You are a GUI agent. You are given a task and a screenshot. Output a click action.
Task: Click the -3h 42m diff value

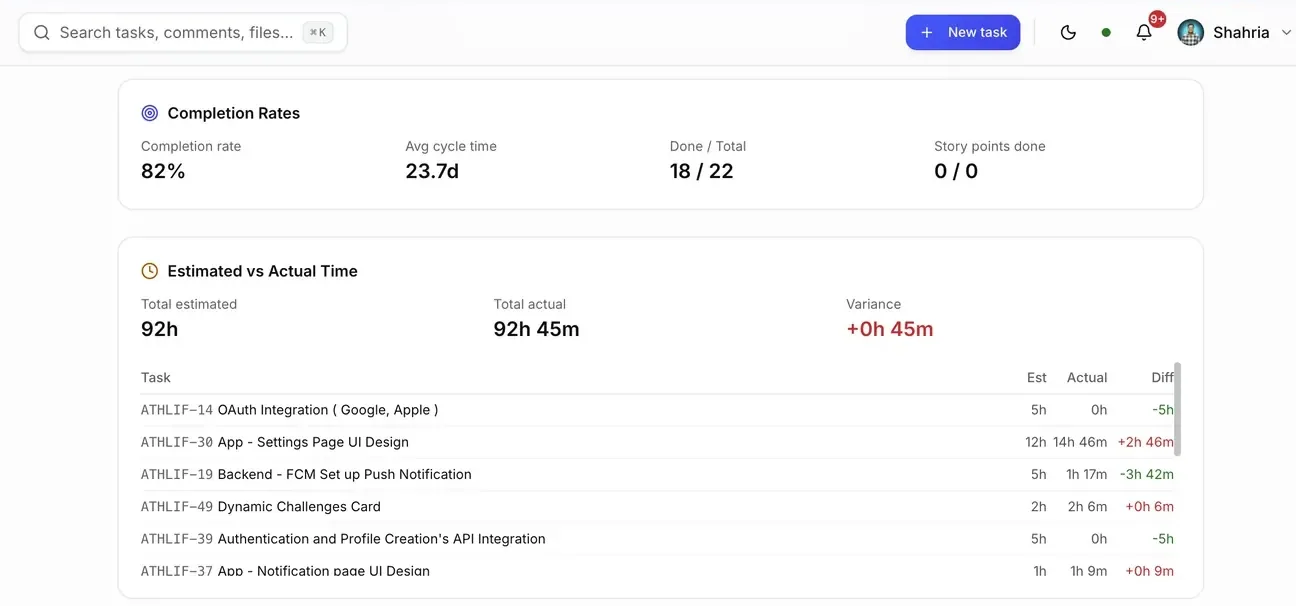1147,474
